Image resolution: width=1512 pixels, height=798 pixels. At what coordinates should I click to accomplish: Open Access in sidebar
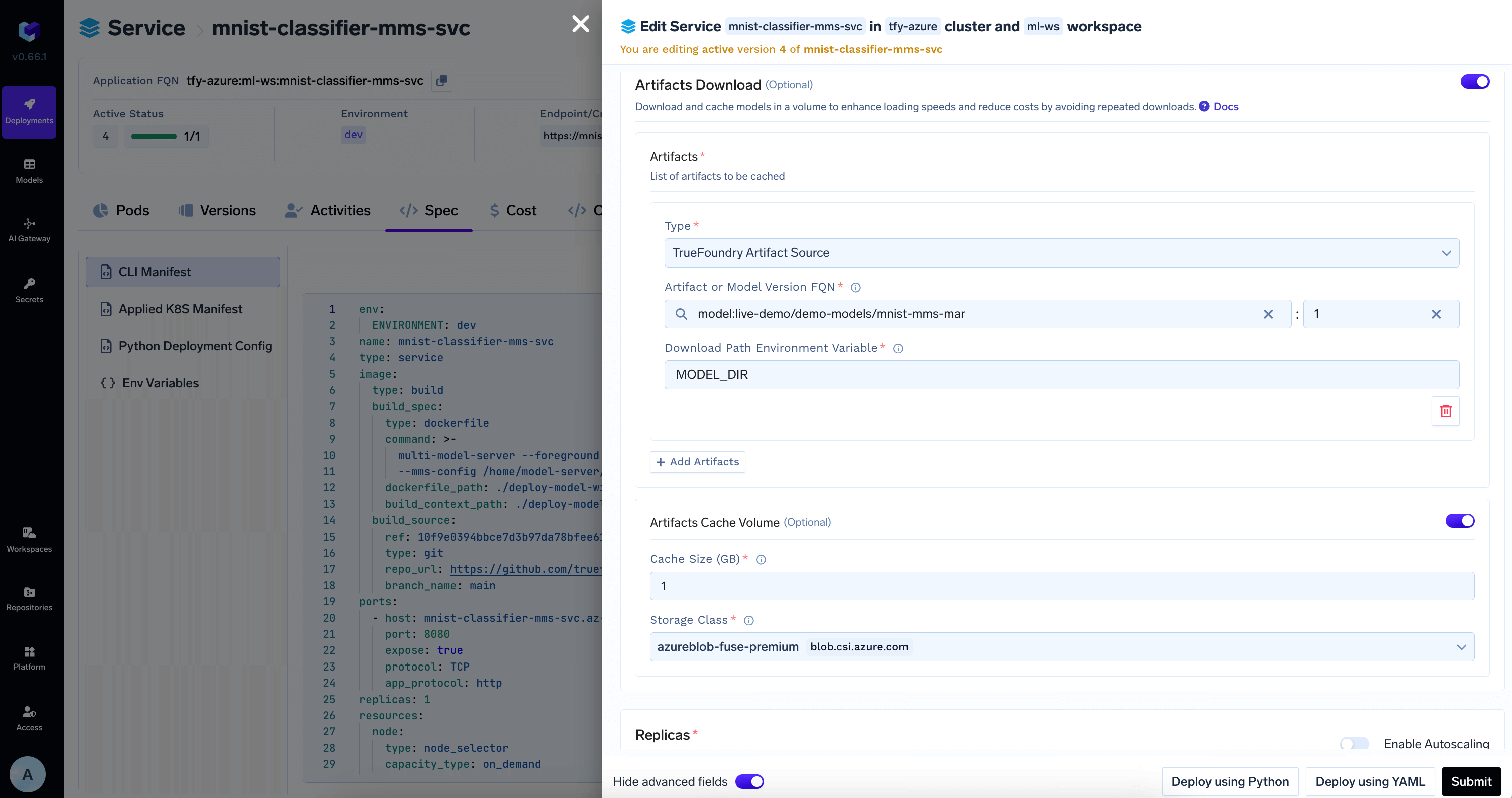pos(29,718)
